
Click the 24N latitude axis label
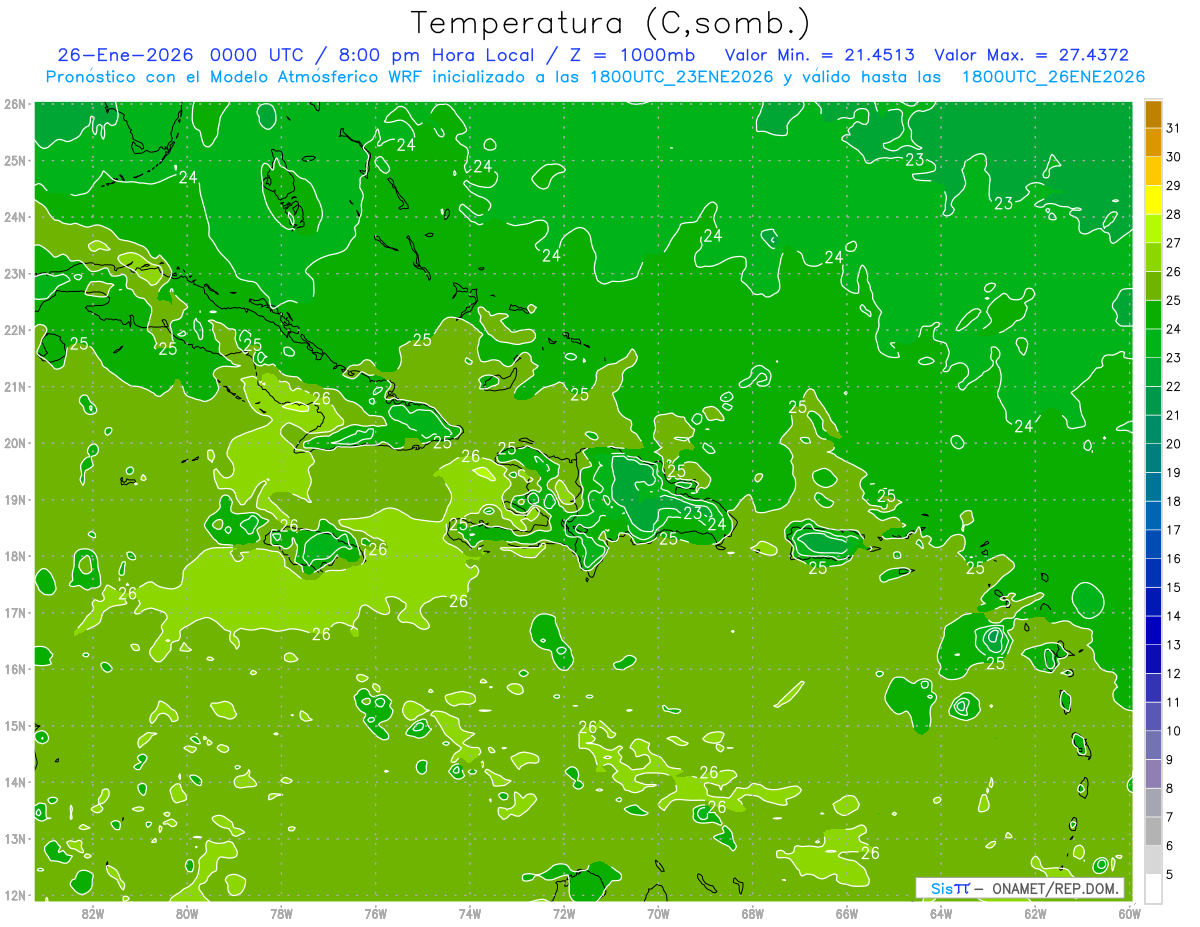(14, 217)
